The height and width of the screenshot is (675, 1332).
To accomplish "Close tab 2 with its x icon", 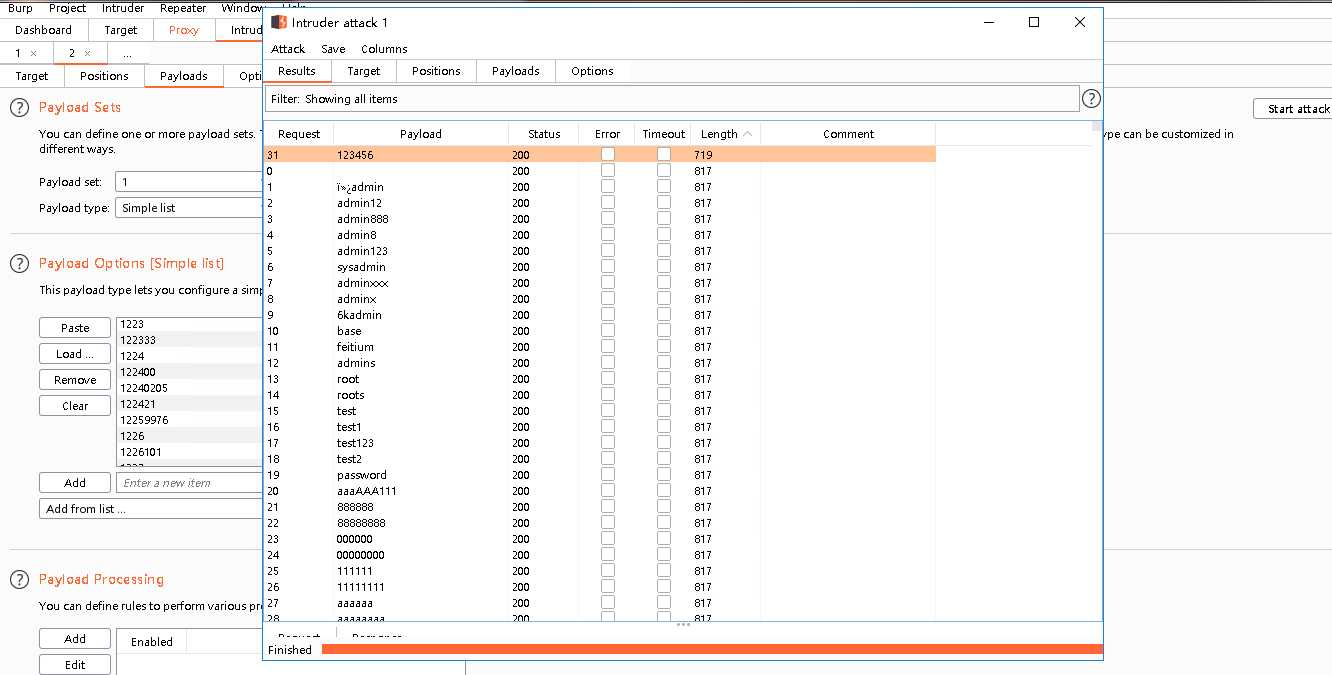I will coord(87,53).
